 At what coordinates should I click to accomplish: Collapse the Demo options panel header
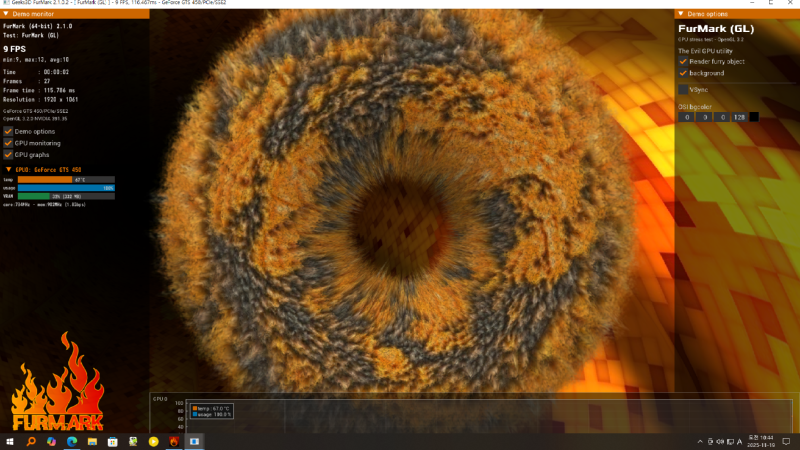(x=682, y=14)
